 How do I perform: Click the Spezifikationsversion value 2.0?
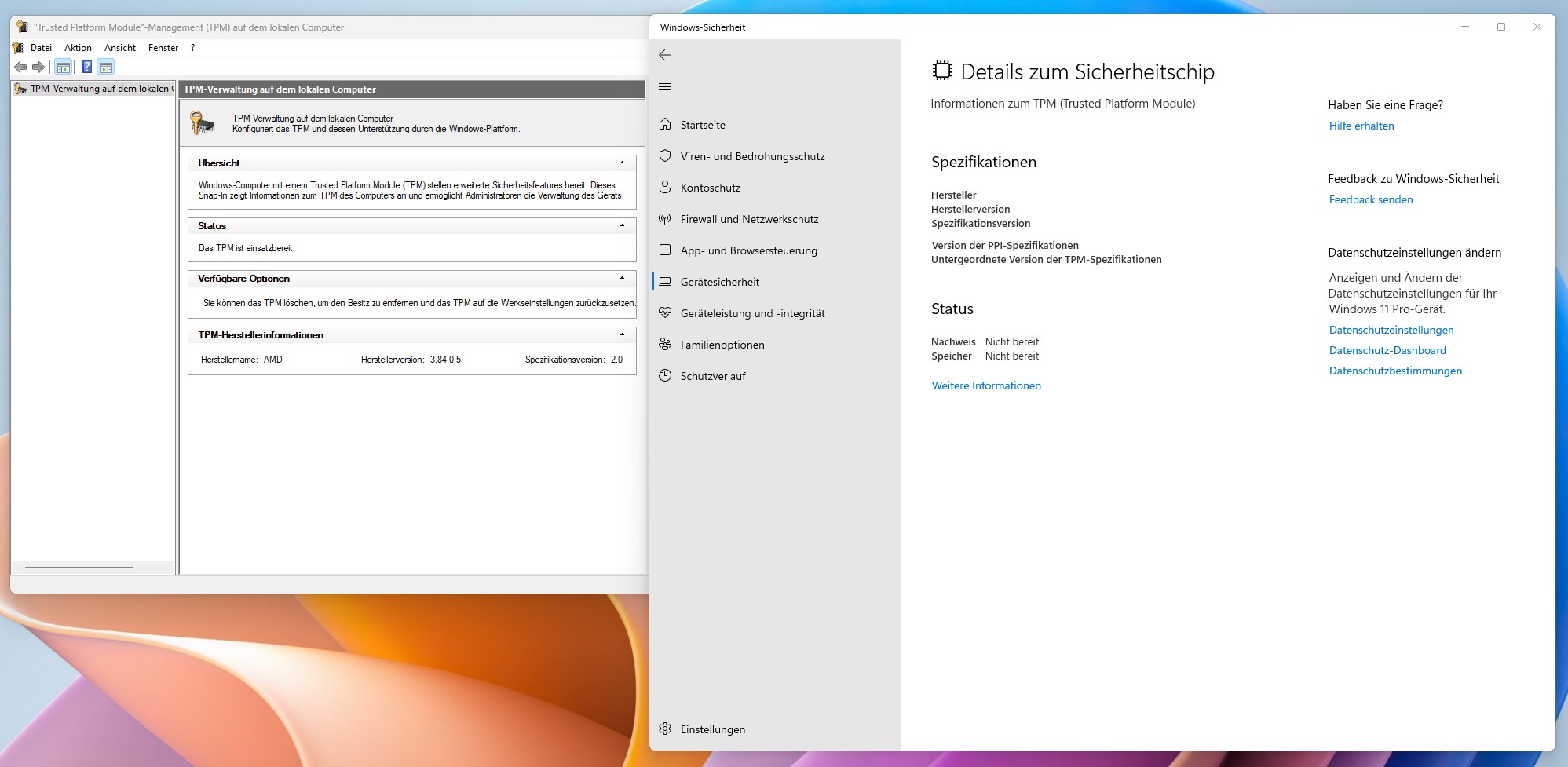[x=616, y=360]
